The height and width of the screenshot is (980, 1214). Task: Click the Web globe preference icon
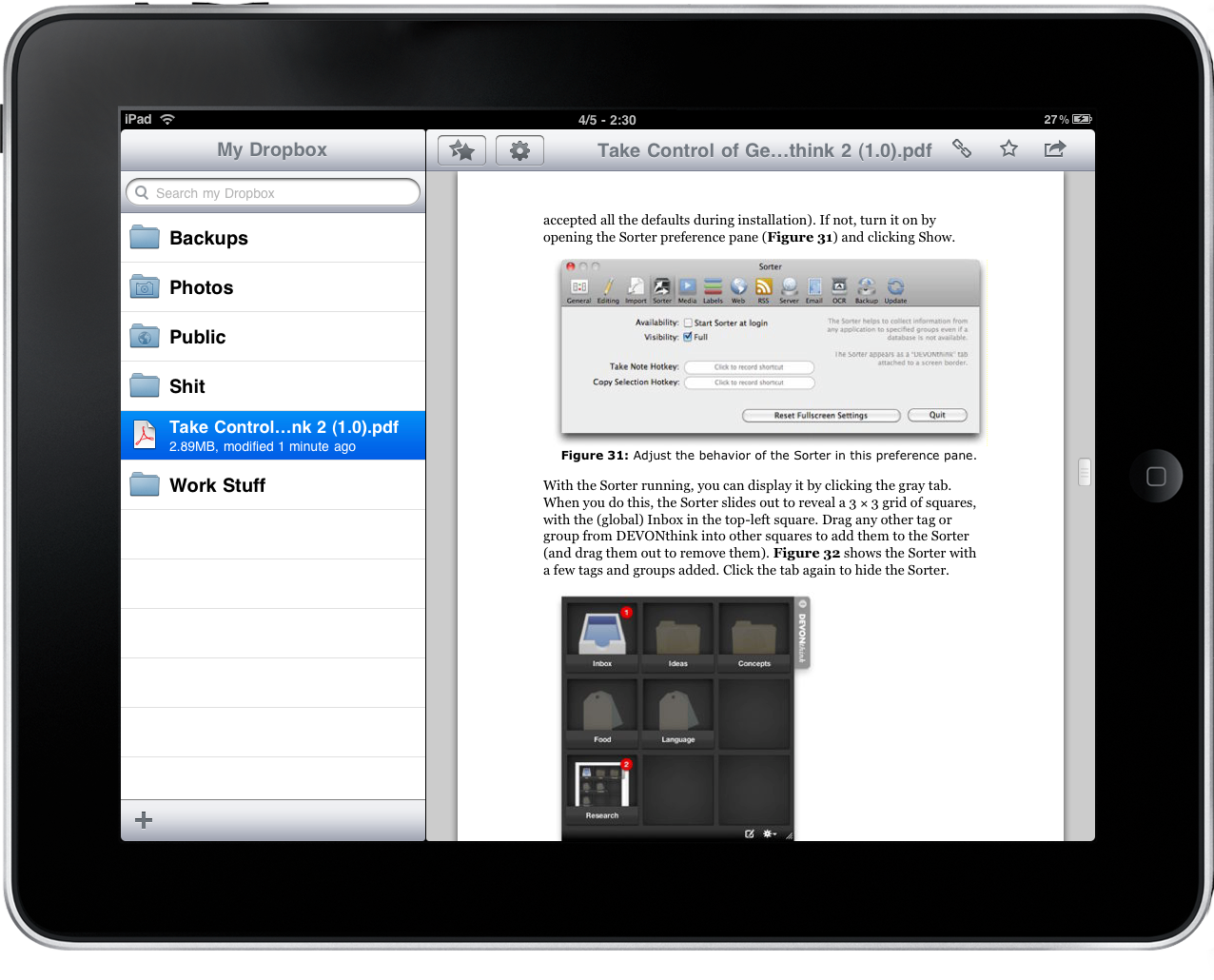click(x=738, y=289)
